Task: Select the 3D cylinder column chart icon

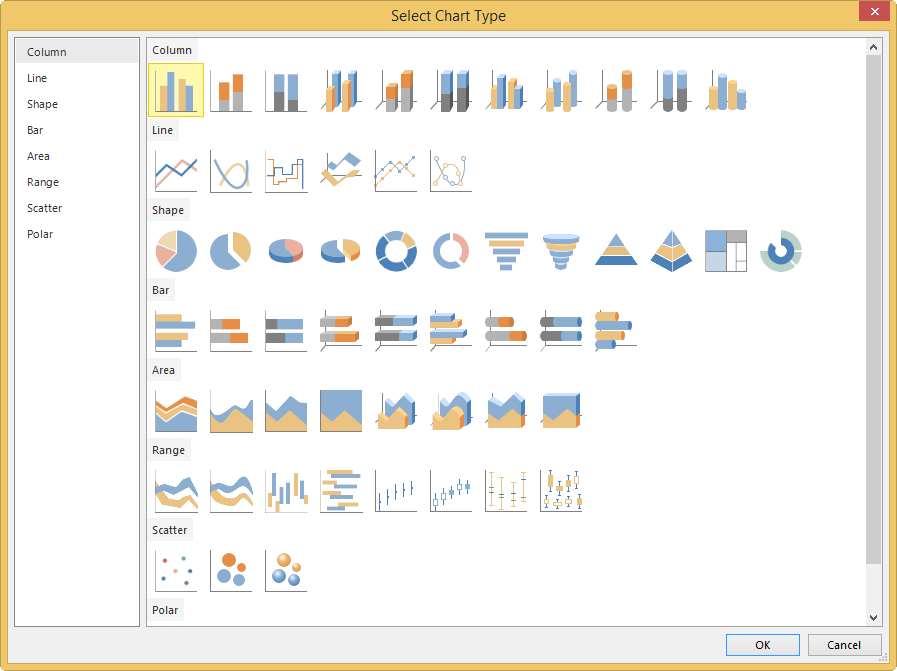Action: point(561,90)
